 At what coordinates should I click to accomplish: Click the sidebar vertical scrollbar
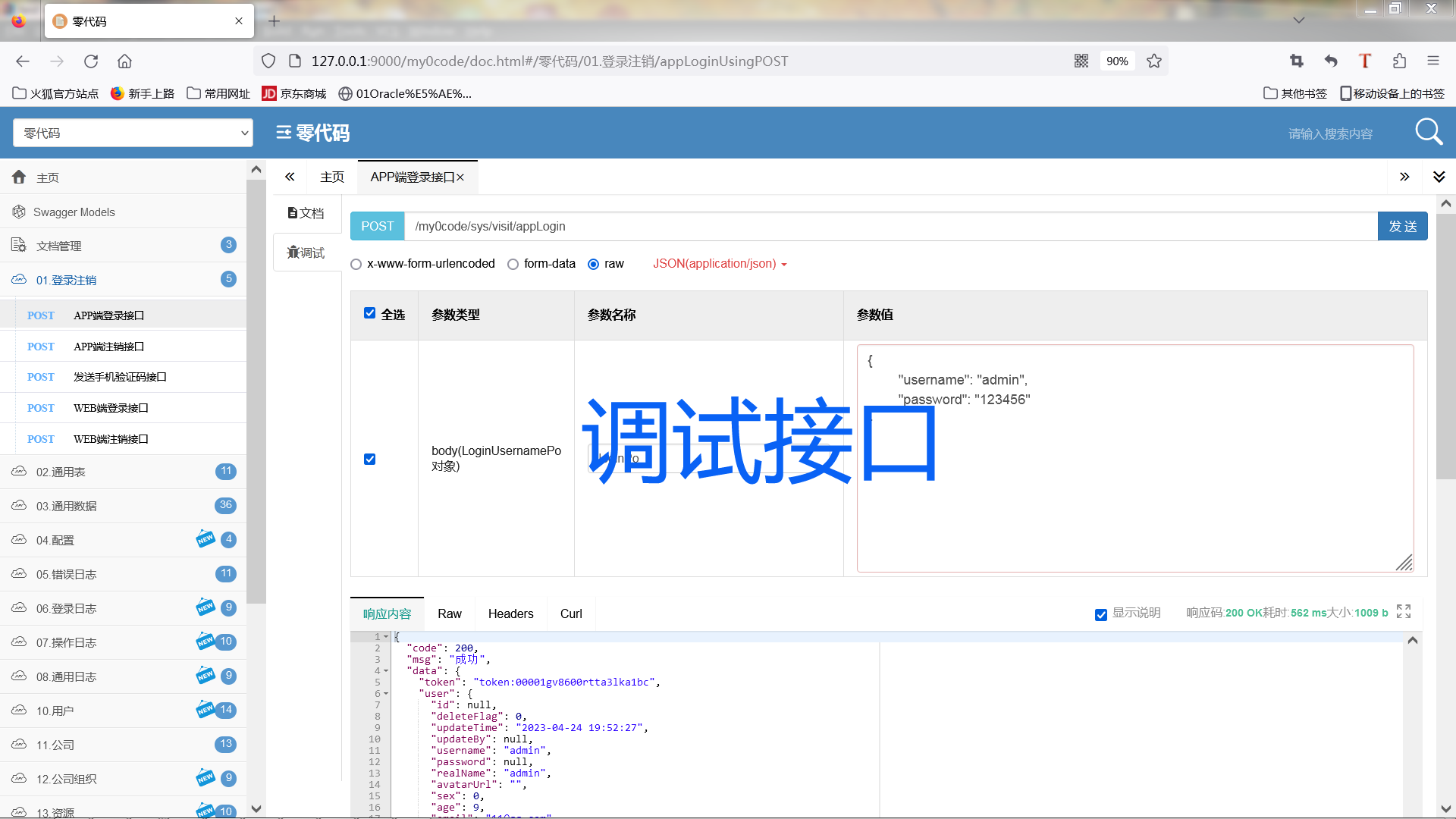[256, 391]
